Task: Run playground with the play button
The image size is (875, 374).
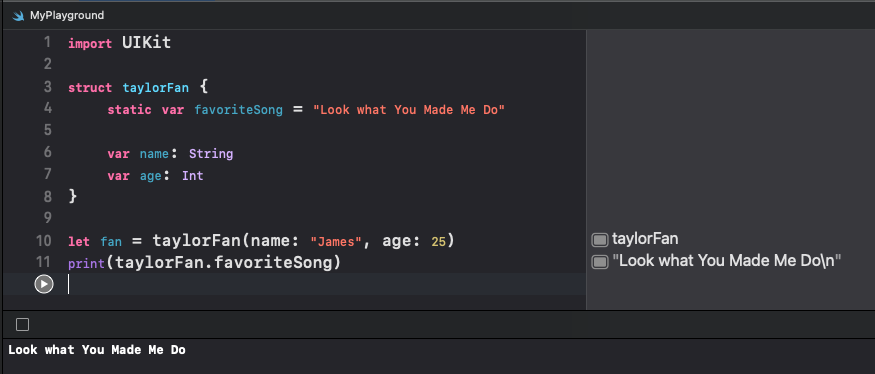Action: 44,284
